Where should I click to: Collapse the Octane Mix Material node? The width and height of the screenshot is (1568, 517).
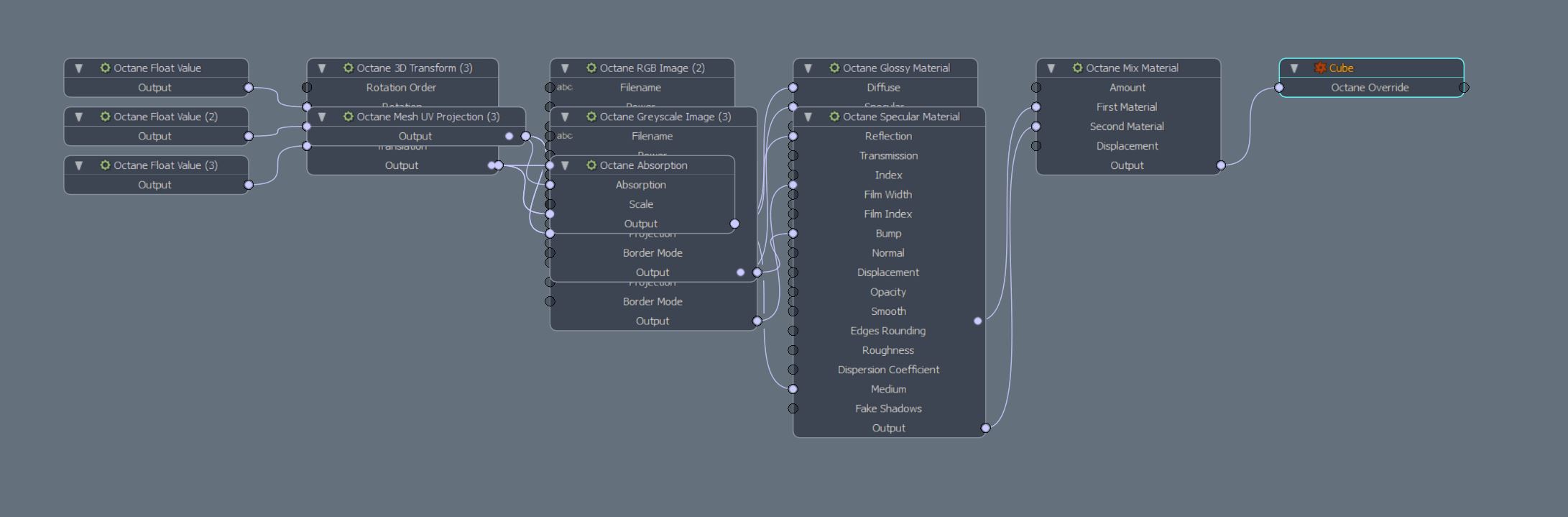[1051, 68]
